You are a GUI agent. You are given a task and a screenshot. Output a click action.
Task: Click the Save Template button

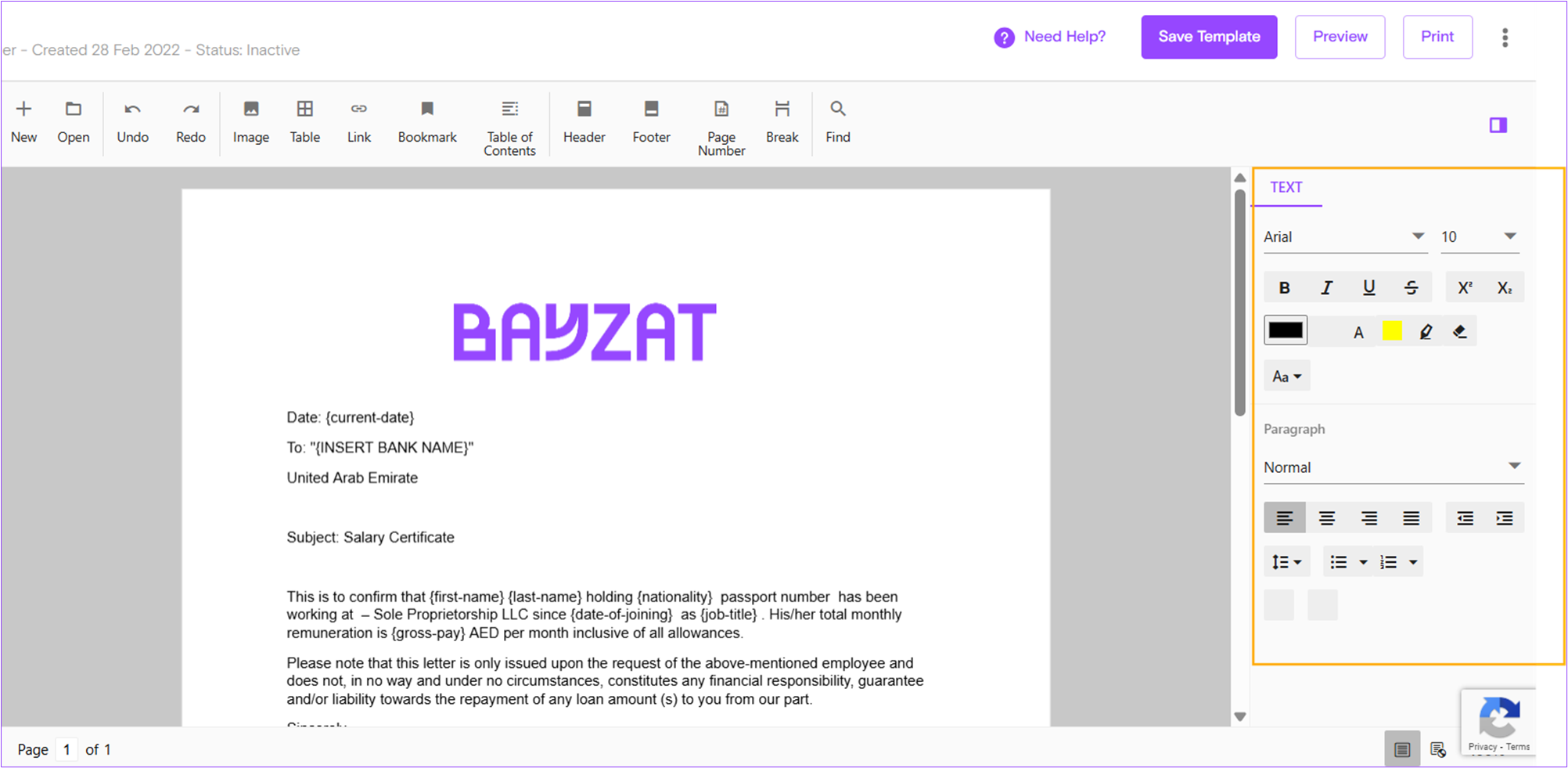tap(1209, 37)
